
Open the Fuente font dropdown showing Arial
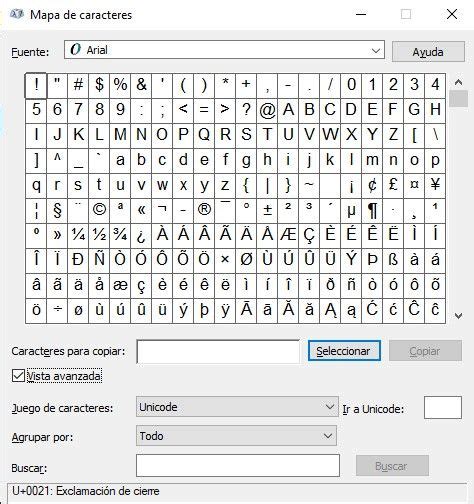[x=224, y=50]
